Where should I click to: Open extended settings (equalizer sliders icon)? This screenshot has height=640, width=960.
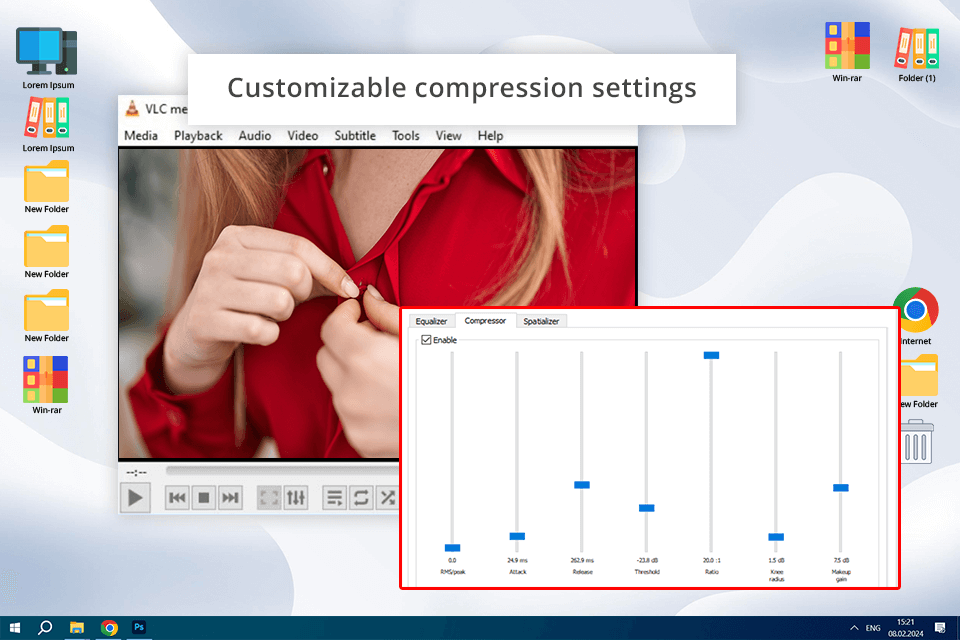tap(296, 498)
